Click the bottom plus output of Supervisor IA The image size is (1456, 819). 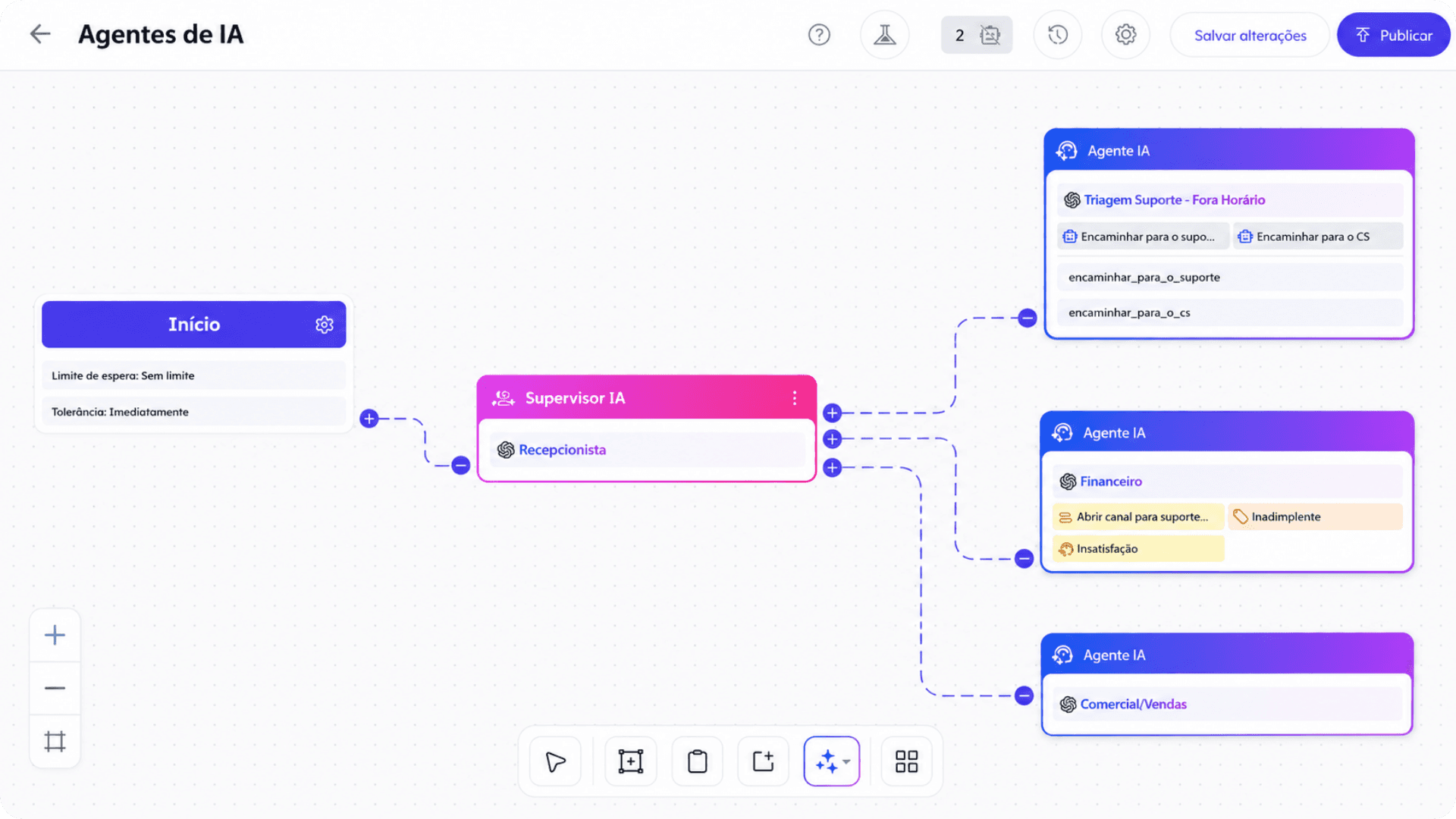(832, 468)
